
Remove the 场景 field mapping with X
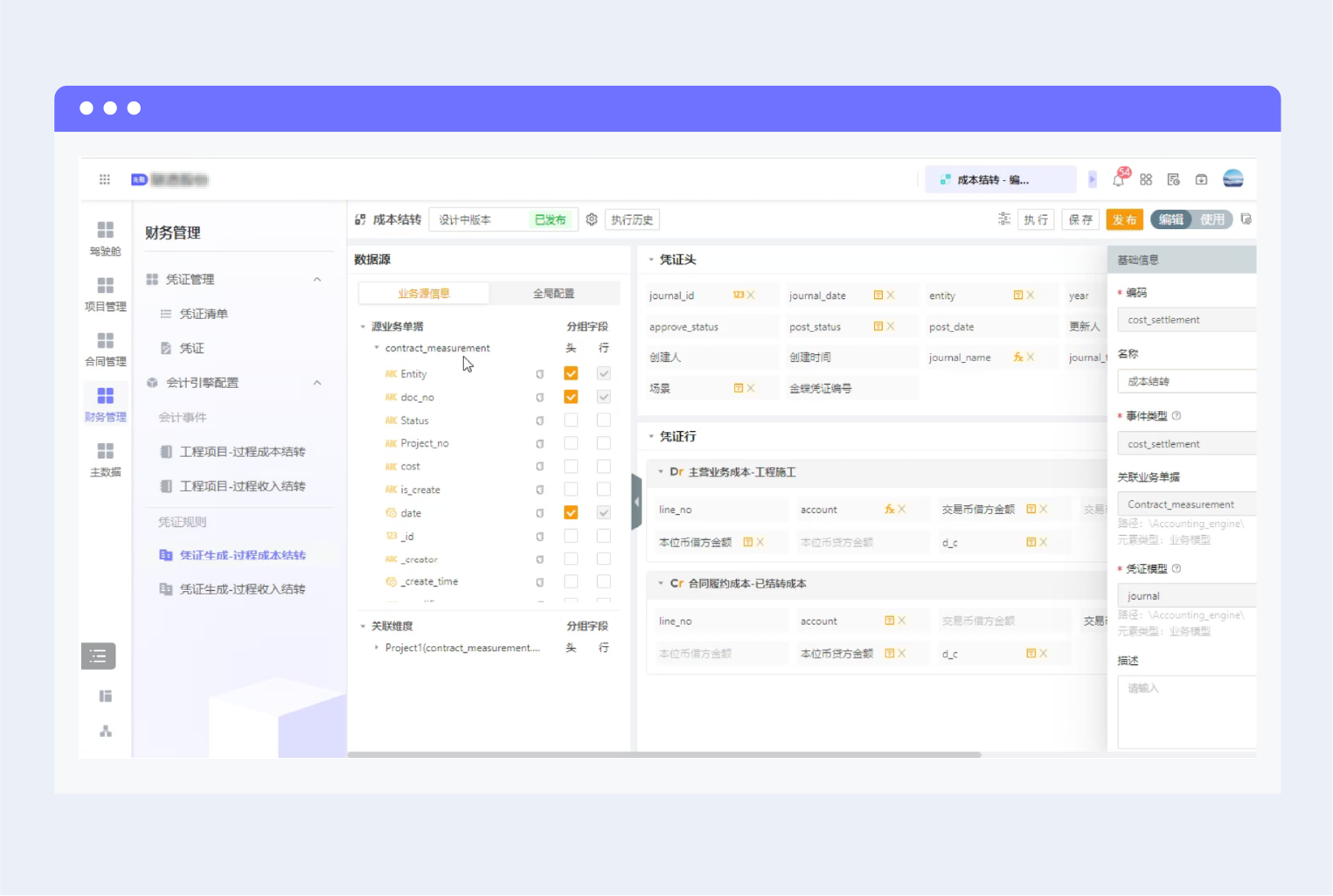(x=751, y=388)
